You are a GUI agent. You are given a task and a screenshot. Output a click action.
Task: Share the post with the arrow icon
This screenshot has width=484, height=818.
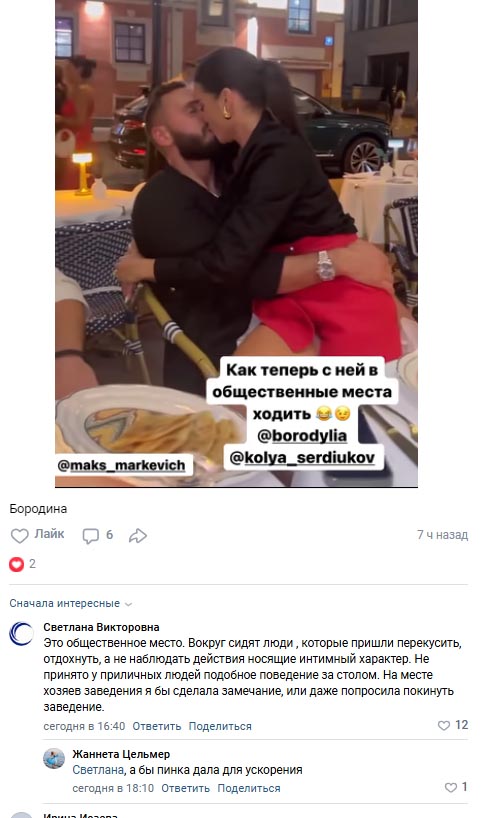[x=138, y=535]
